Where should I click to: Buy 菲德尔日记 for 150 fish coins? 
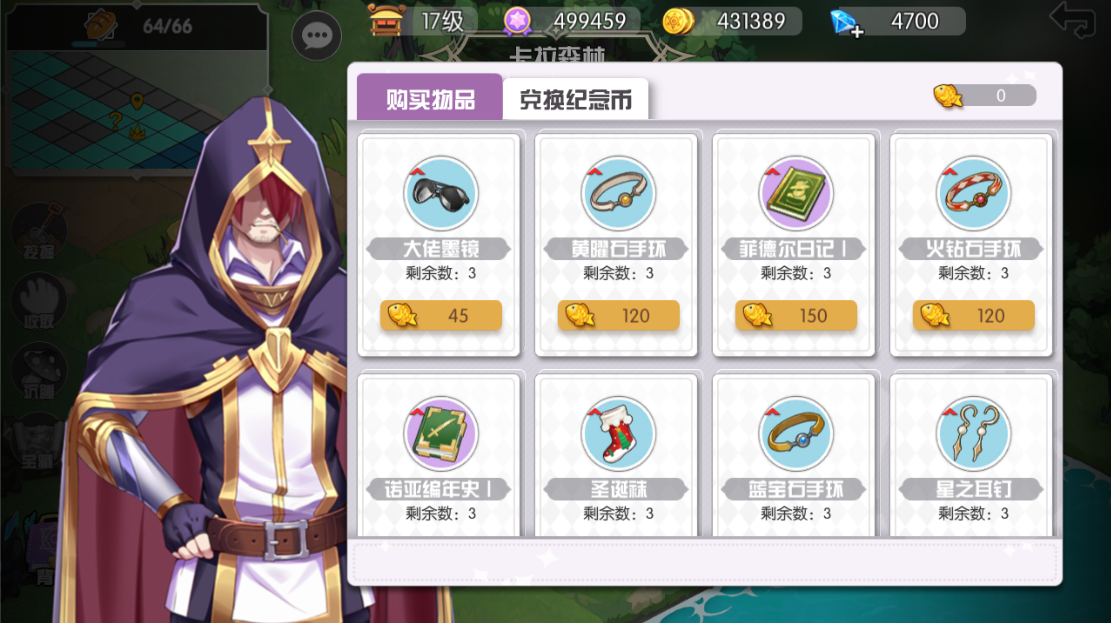point(796,315)
